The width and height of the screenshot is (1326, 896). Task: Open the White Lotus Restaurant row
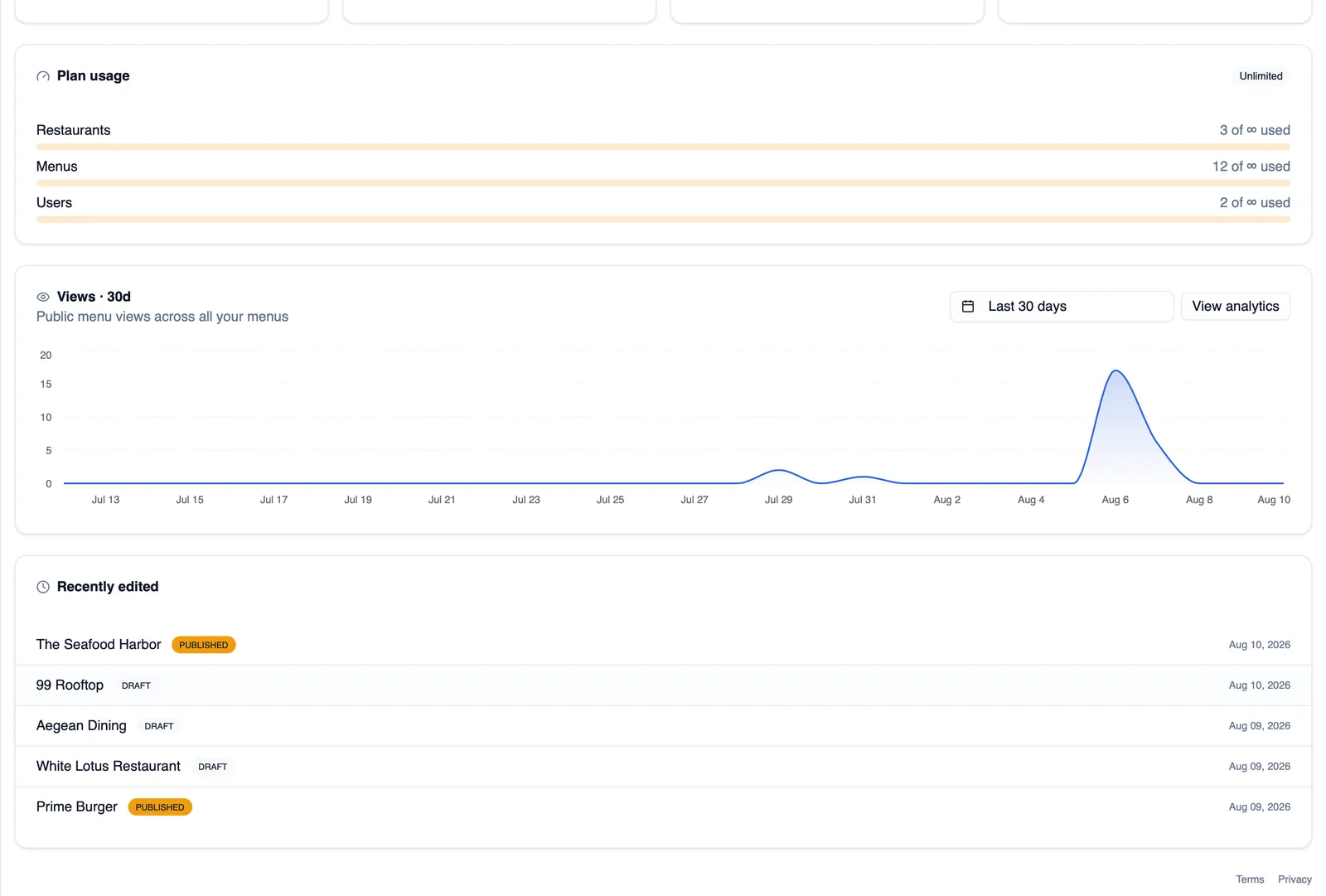tap(663, 767)
